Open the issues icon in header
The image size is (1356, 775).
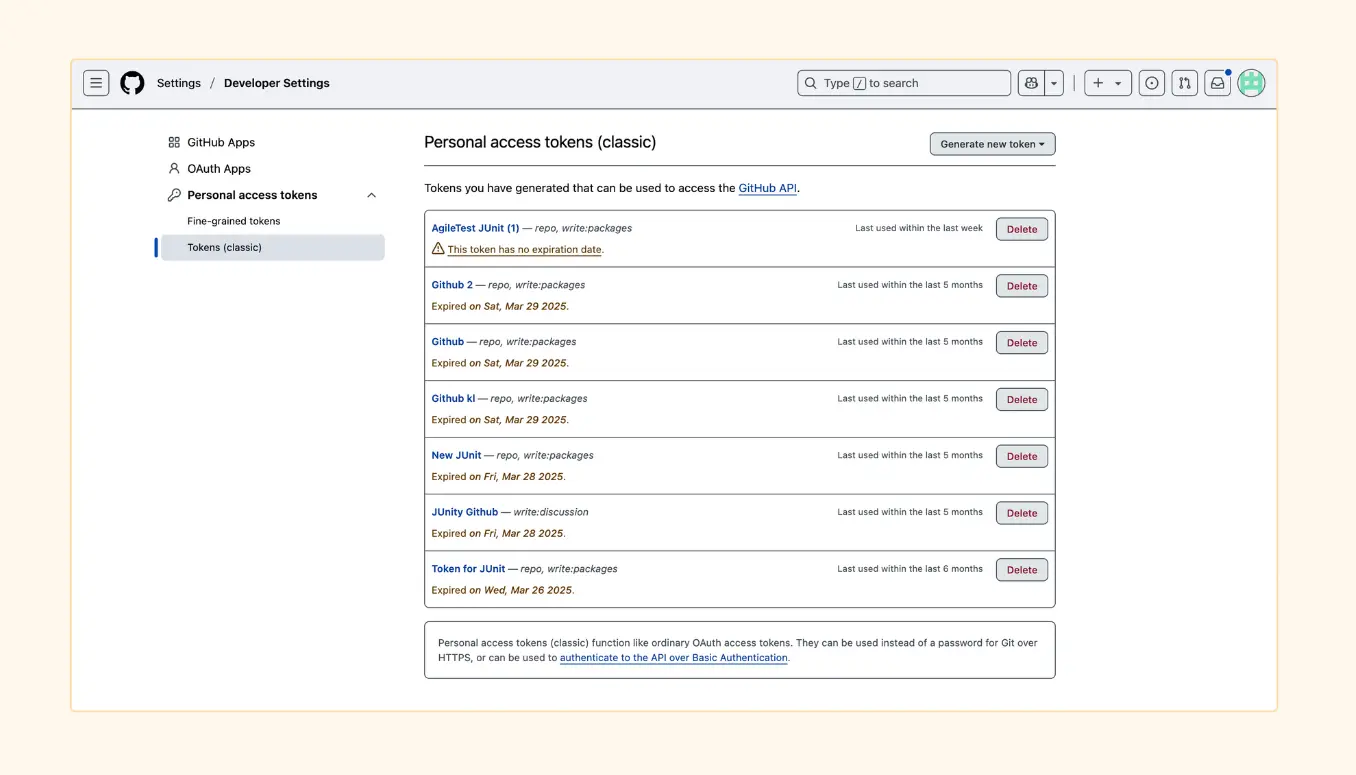pos(1152,83)
